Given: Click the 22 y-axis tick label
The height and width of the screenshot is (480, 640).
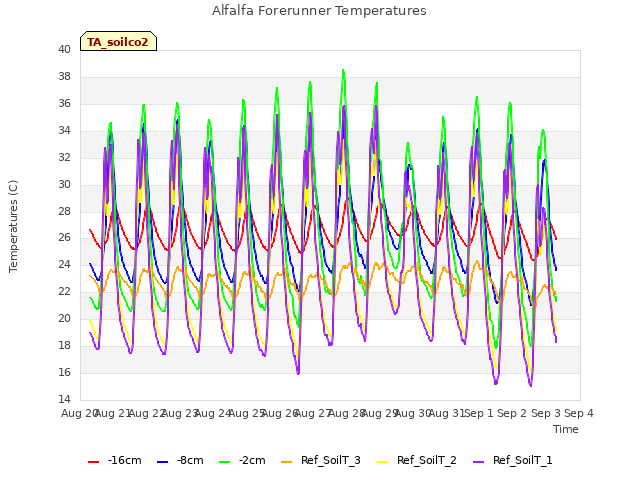Looking at the screenshot, I should (x=64, y=291).
